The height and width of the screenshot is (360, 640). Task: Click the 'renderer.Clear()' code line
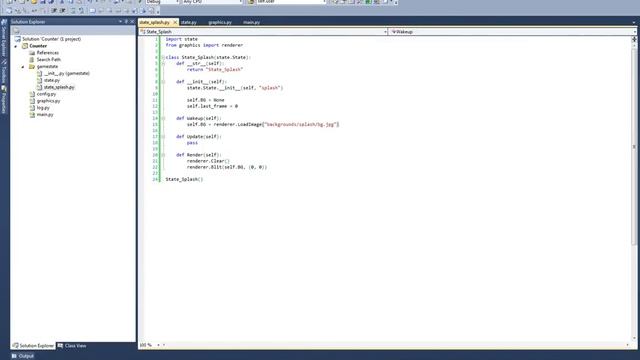tap(208, 161)
